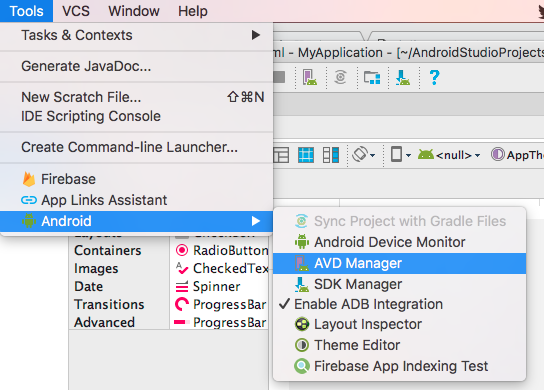Select Create Command-line Launcher...
The width and height of the screenshot is (544, 390).
(136, 147)
